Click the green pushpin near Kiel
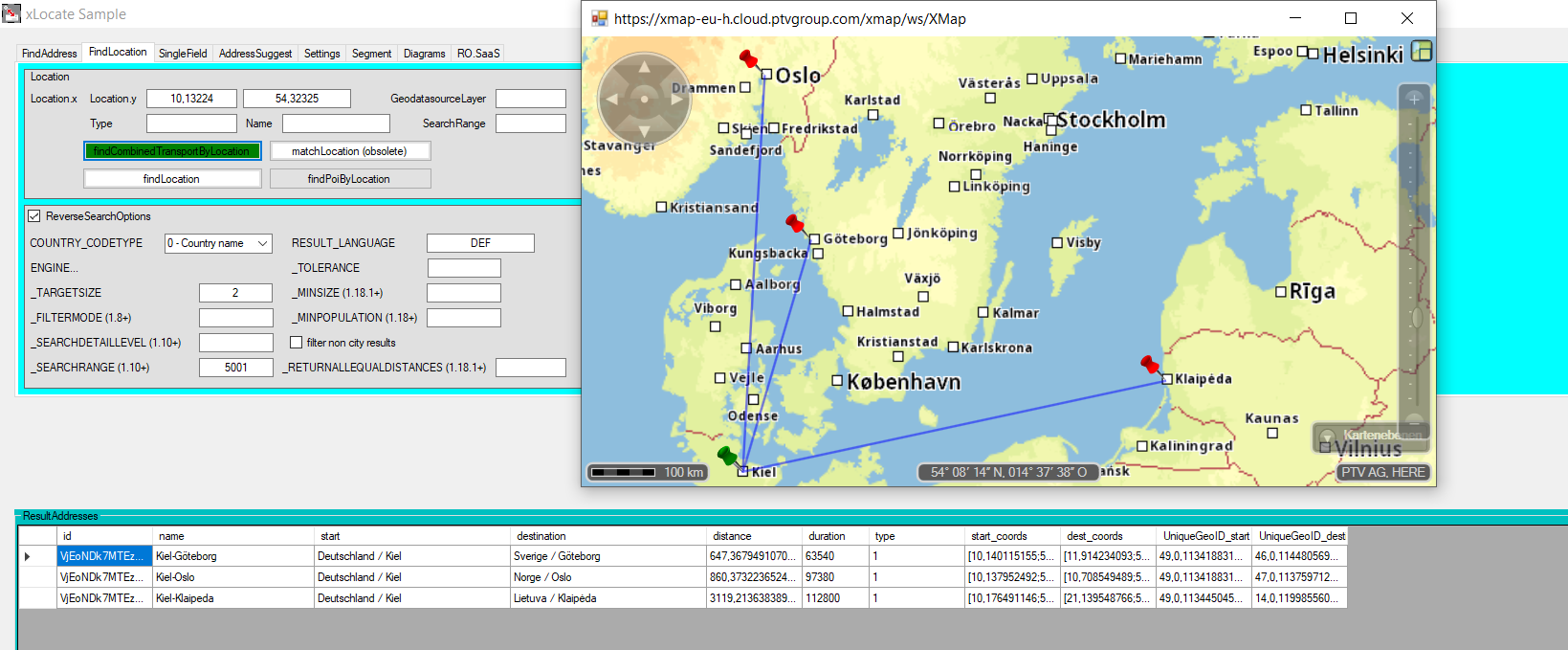This screenshot has height=650, width=1568. [x=727, y=456]
